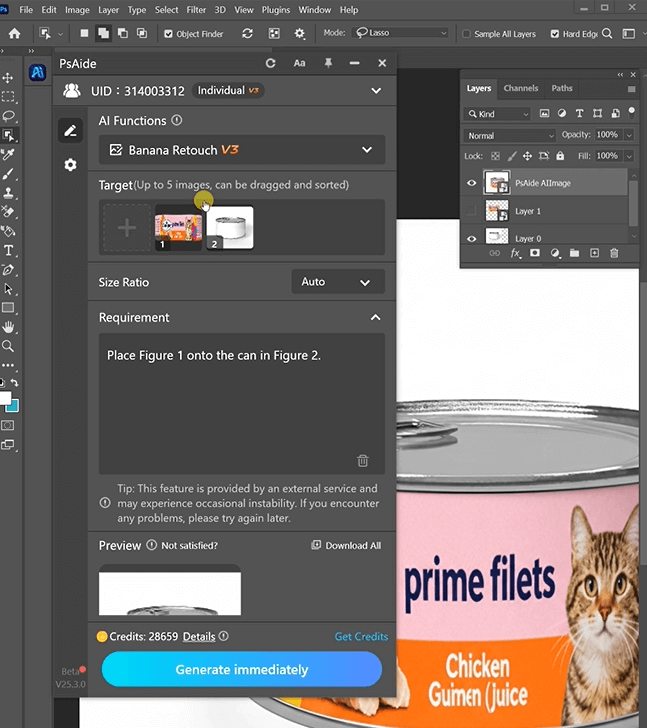Screen dimensions: 647x728
Task: Click the Not satisfied? link
Action: point(189,546)
